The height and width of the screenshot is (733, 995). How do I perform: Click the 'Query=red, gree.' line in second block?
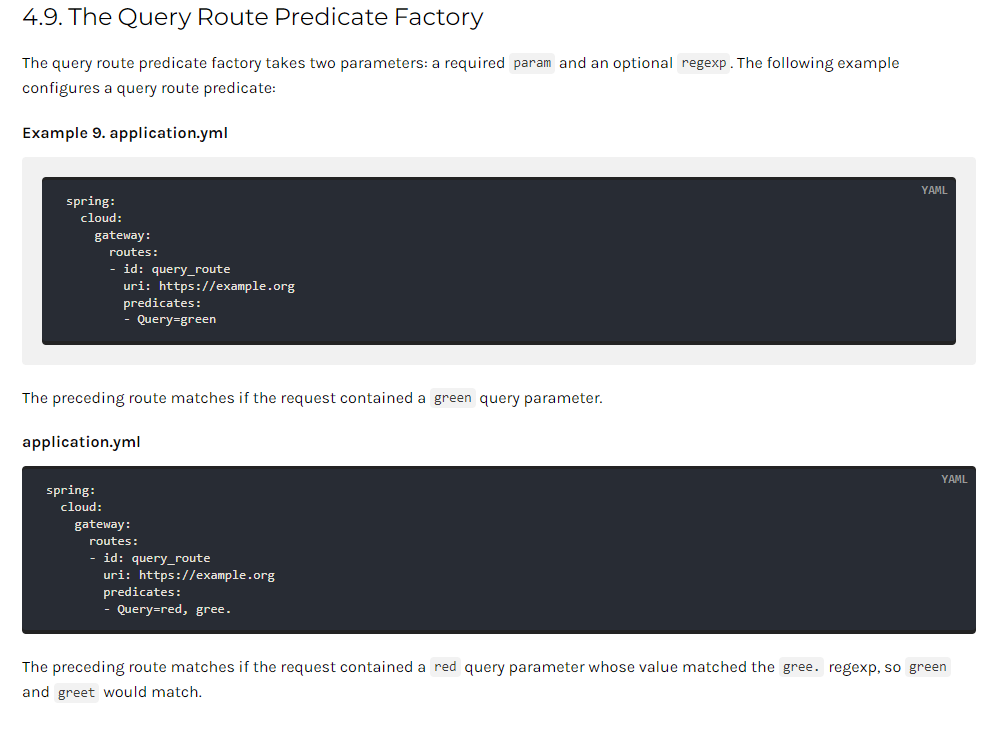(x=168, y=609)
